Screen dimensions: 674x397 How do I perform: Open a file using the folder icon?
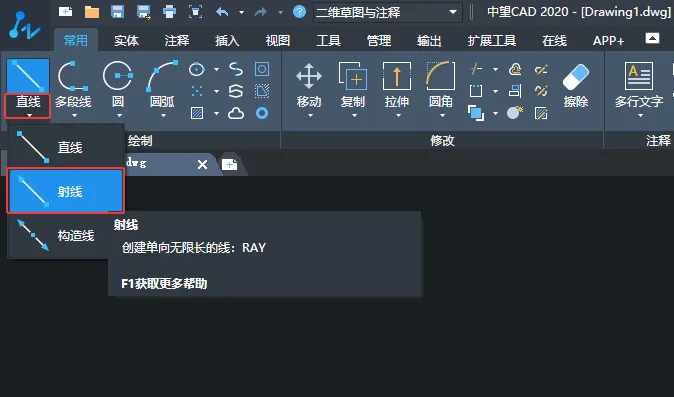92,12
